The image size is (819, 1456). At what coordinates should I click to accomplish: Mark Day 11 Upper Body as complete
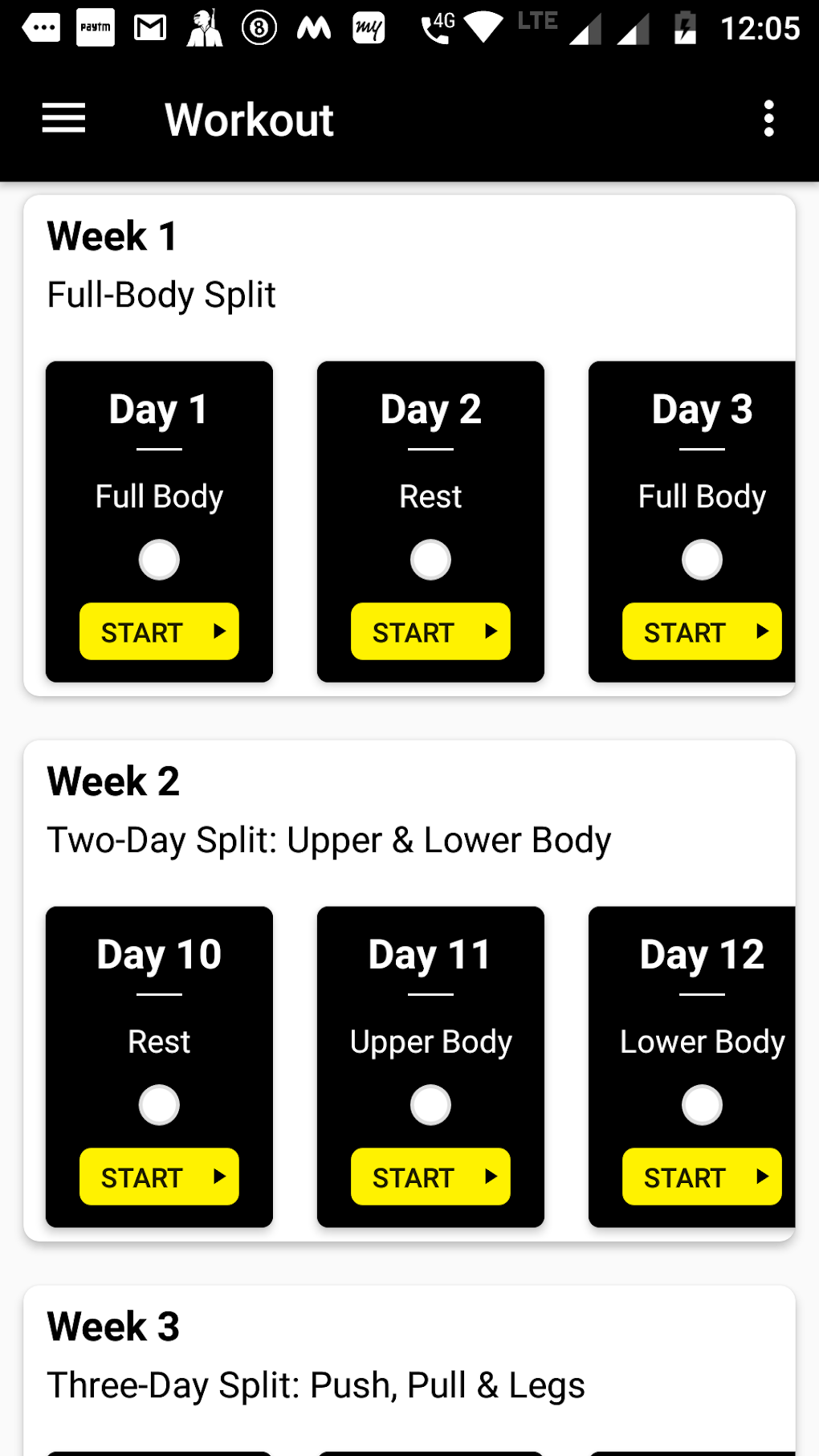click(x=430, y=1105)
